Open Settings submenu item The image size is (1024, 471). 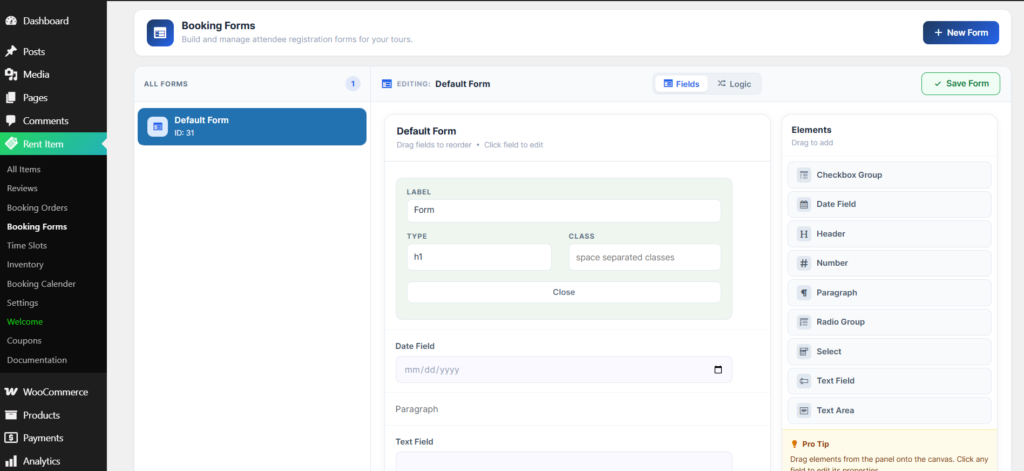point(22,303)
